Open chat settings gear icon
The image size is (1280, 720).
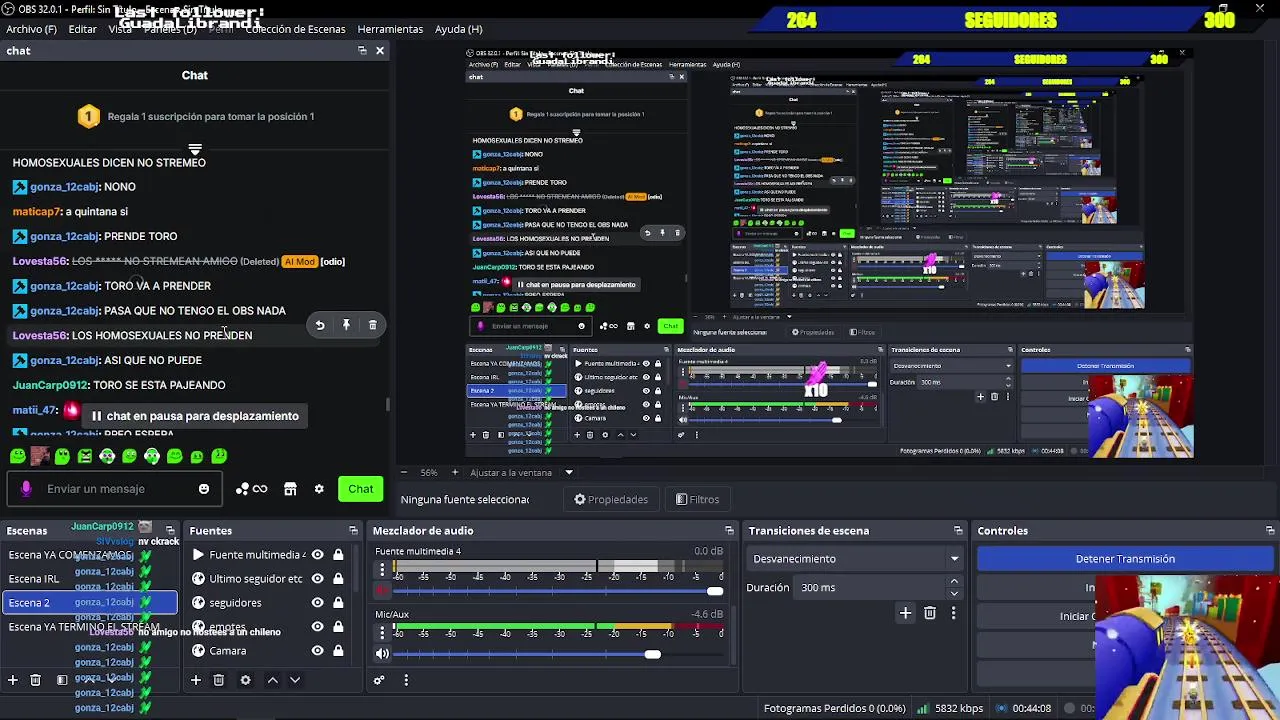tap(319, 489)
